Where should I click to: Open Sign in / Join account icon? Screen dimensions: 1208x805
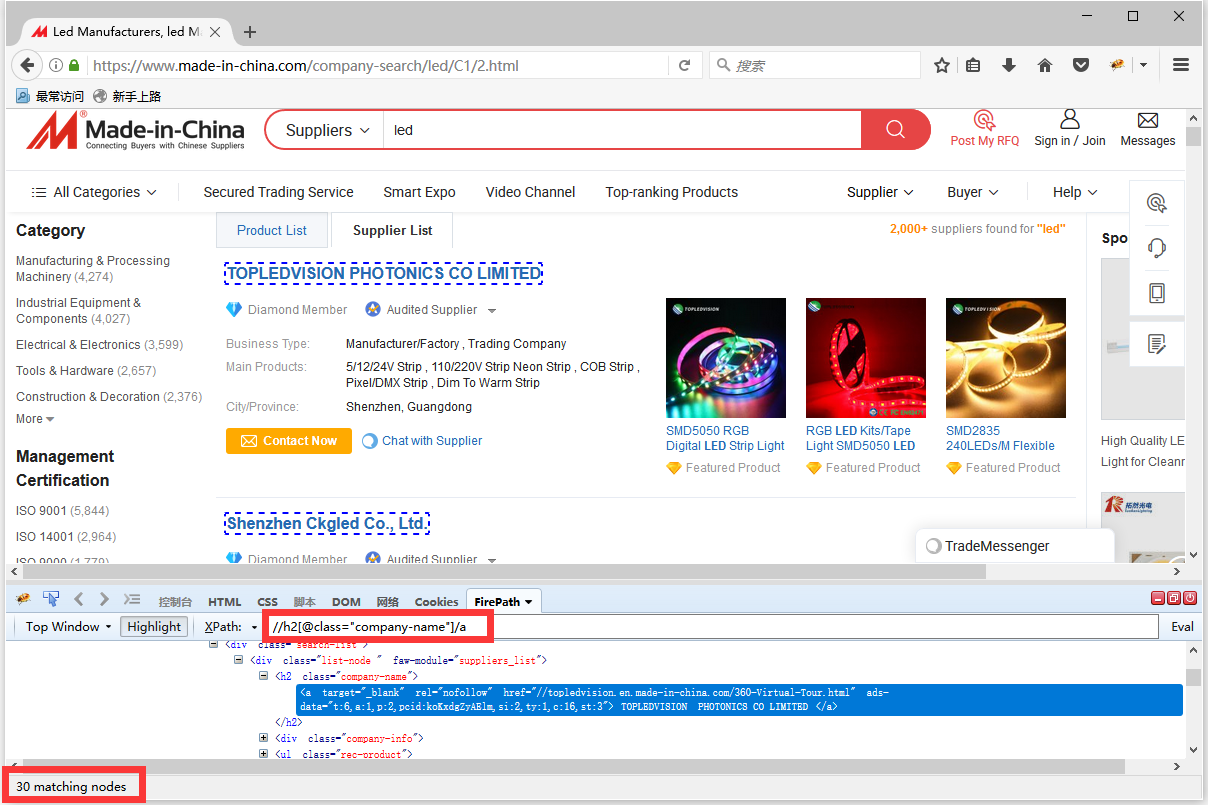(x=1070, y=129)
